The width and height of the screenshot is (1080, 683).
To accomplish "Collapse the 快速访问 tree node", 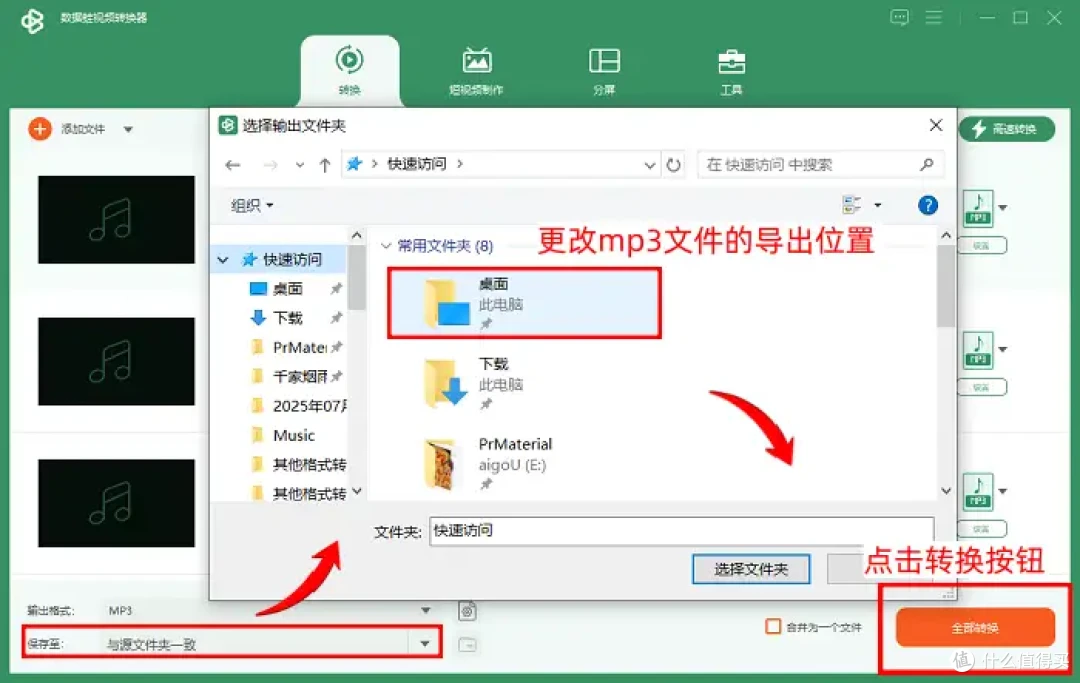I will 223,260.
